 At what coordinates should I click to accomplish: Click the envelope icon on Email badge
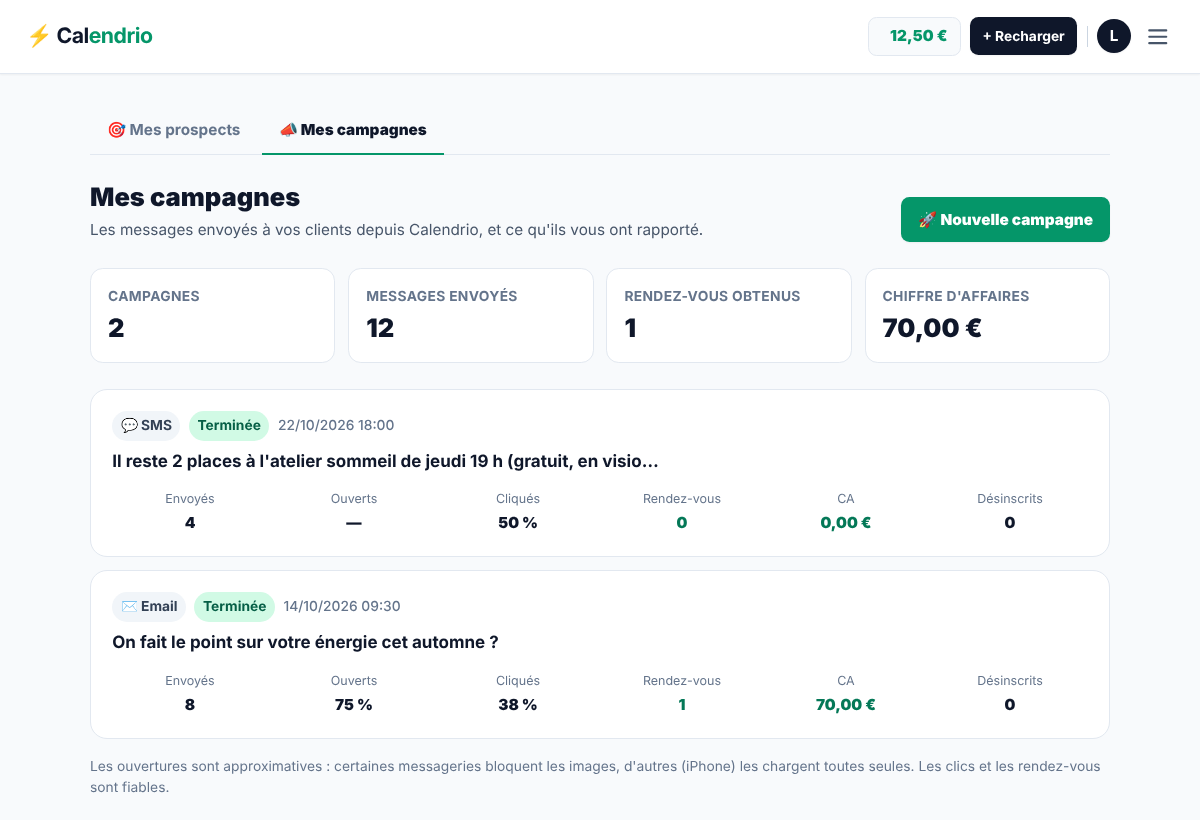pos(129,606)
